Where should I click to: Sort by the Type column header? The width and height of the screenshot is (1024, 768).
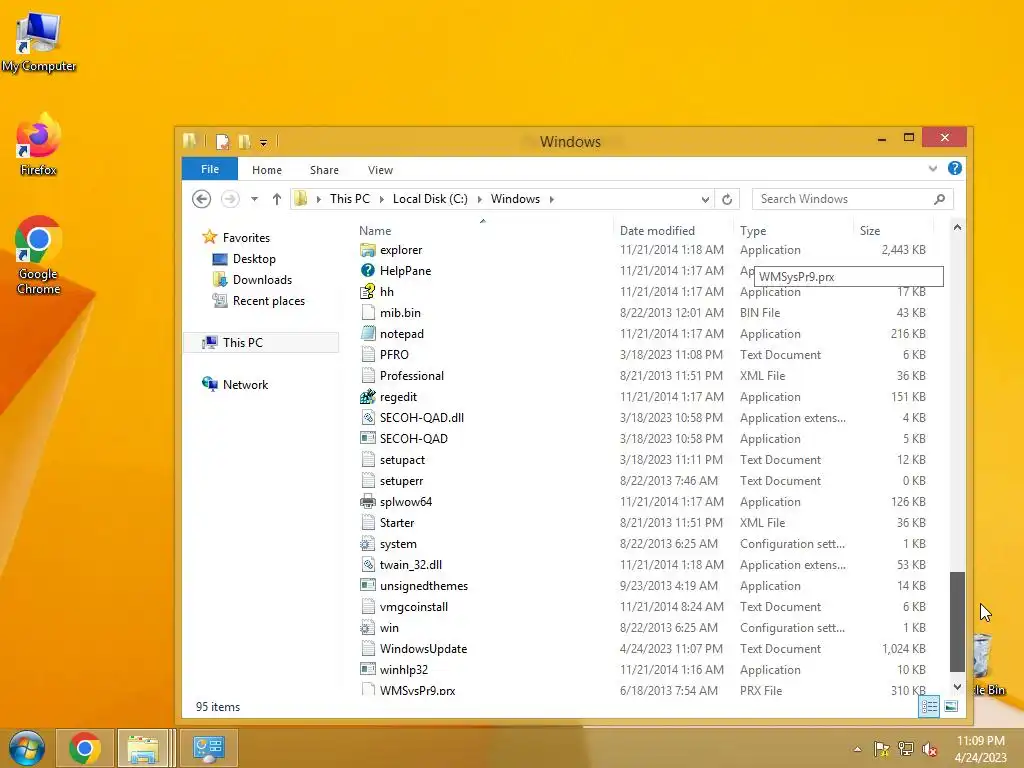pyautogui.click(x=753, y=231)
